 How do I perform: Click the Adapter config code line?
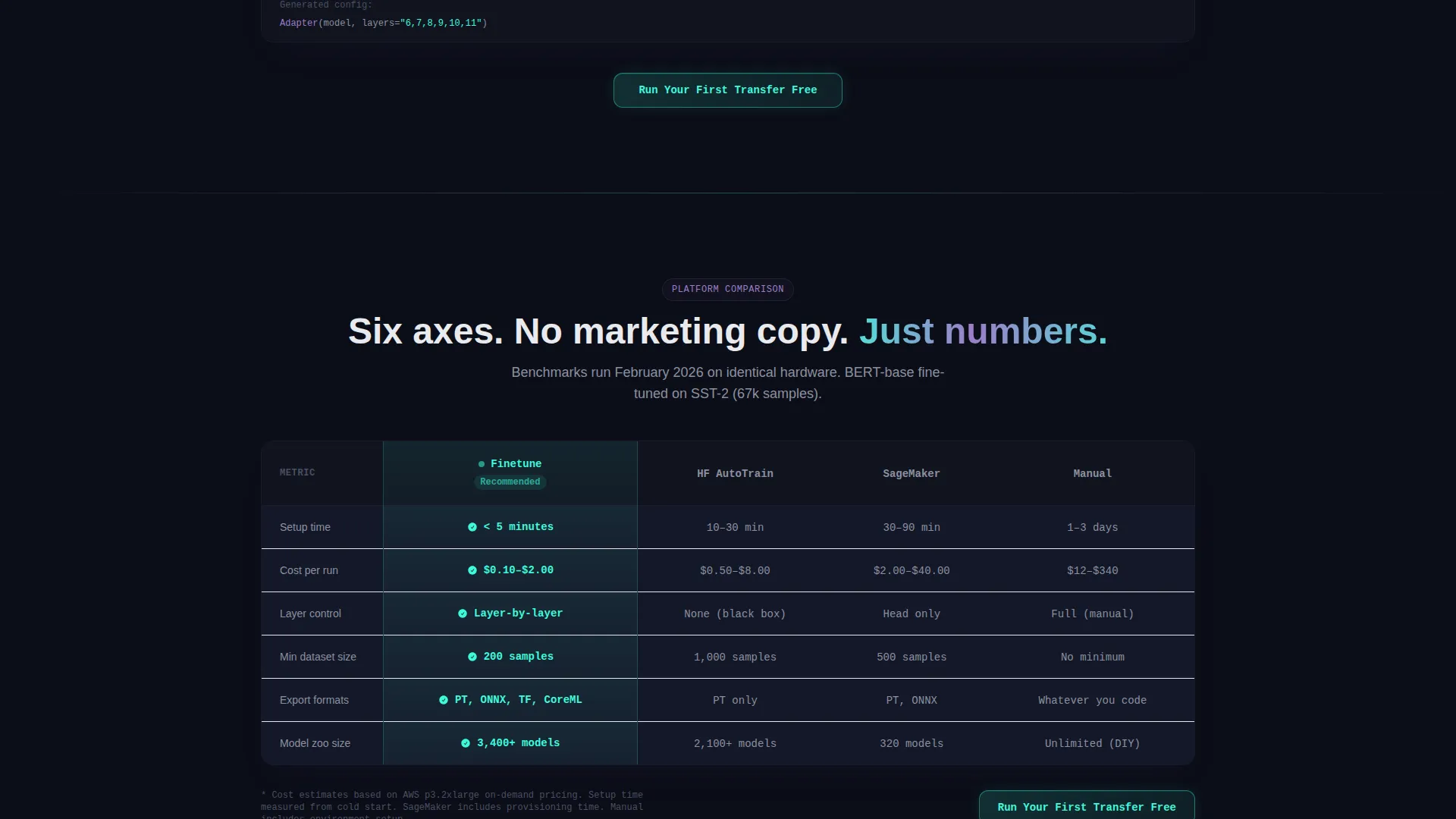point(384,24)
